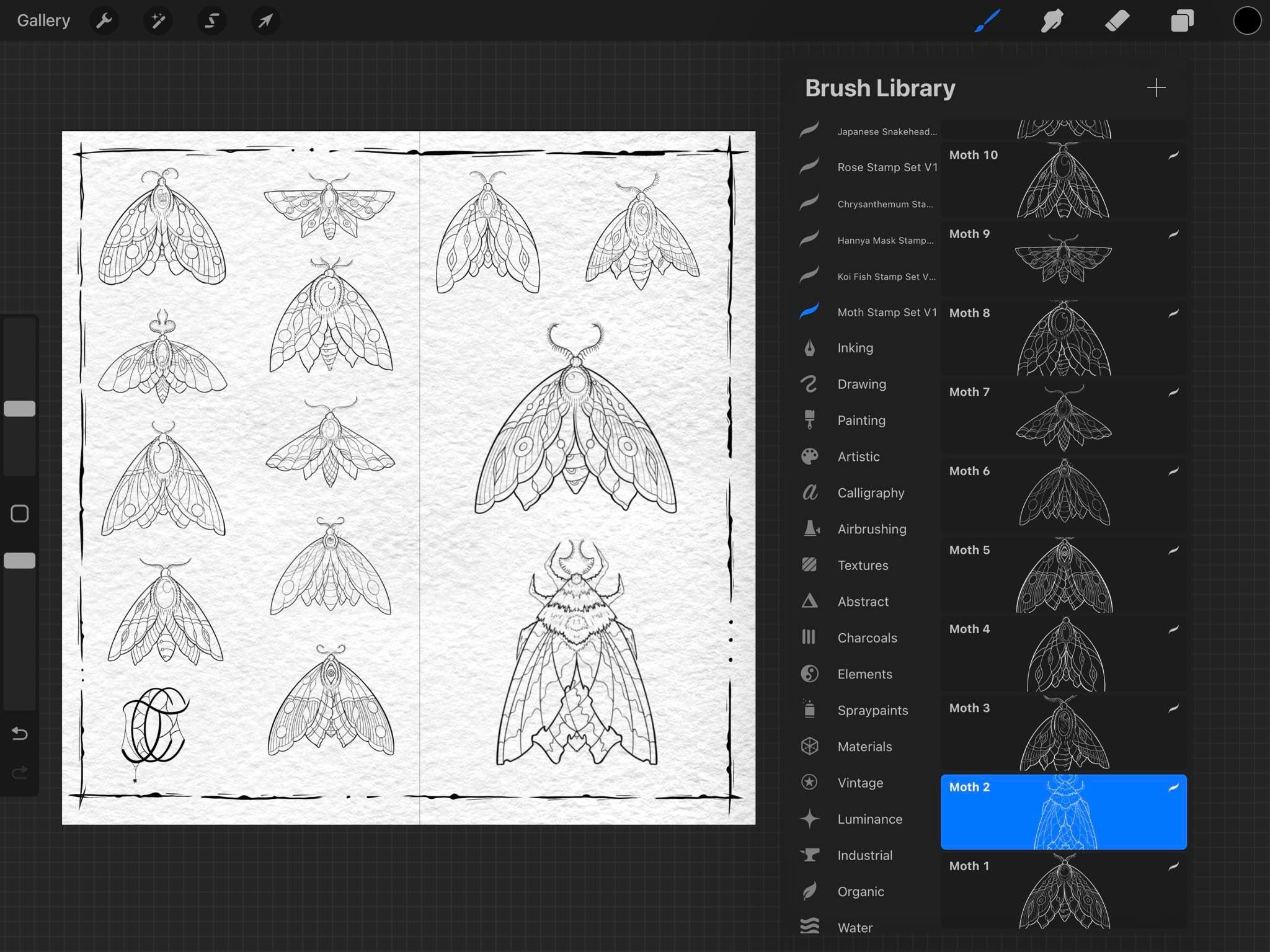Screen dimensions: 1270x952
Task: Activate the Selection tool
Action: tap(211, 20)
